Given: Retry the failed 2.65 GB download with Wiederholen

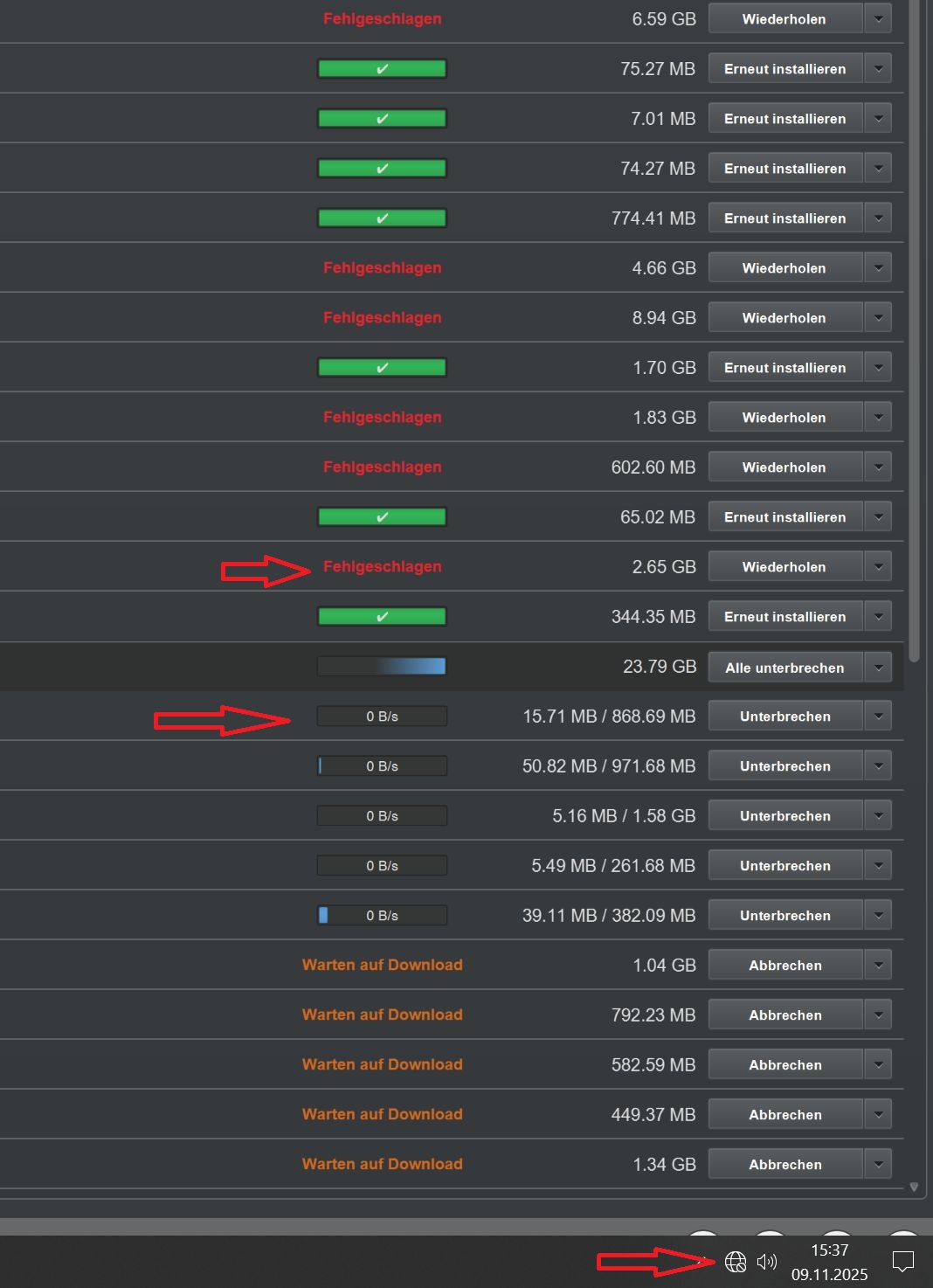Looking at the screenshot, I should pyautogui.click(x=784, y=567).
